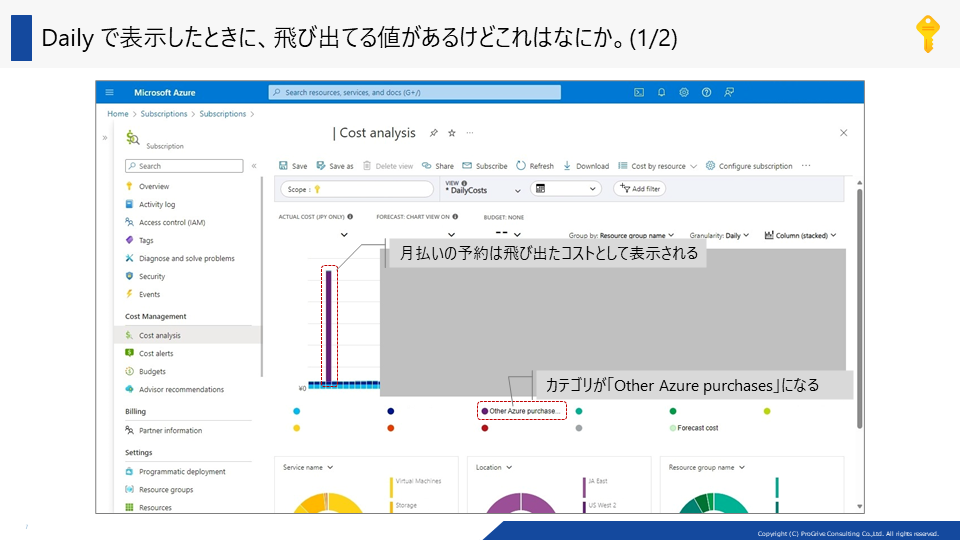The image size is (960, 540).
Task: Click the Add filter button
Action: pyautogui.click(x=640, y=189)
